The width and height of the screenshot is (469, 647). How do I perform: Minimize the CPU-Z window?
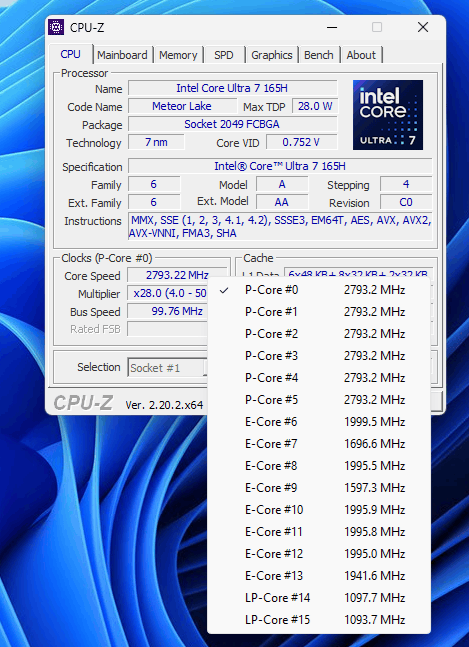click(332, 28)
